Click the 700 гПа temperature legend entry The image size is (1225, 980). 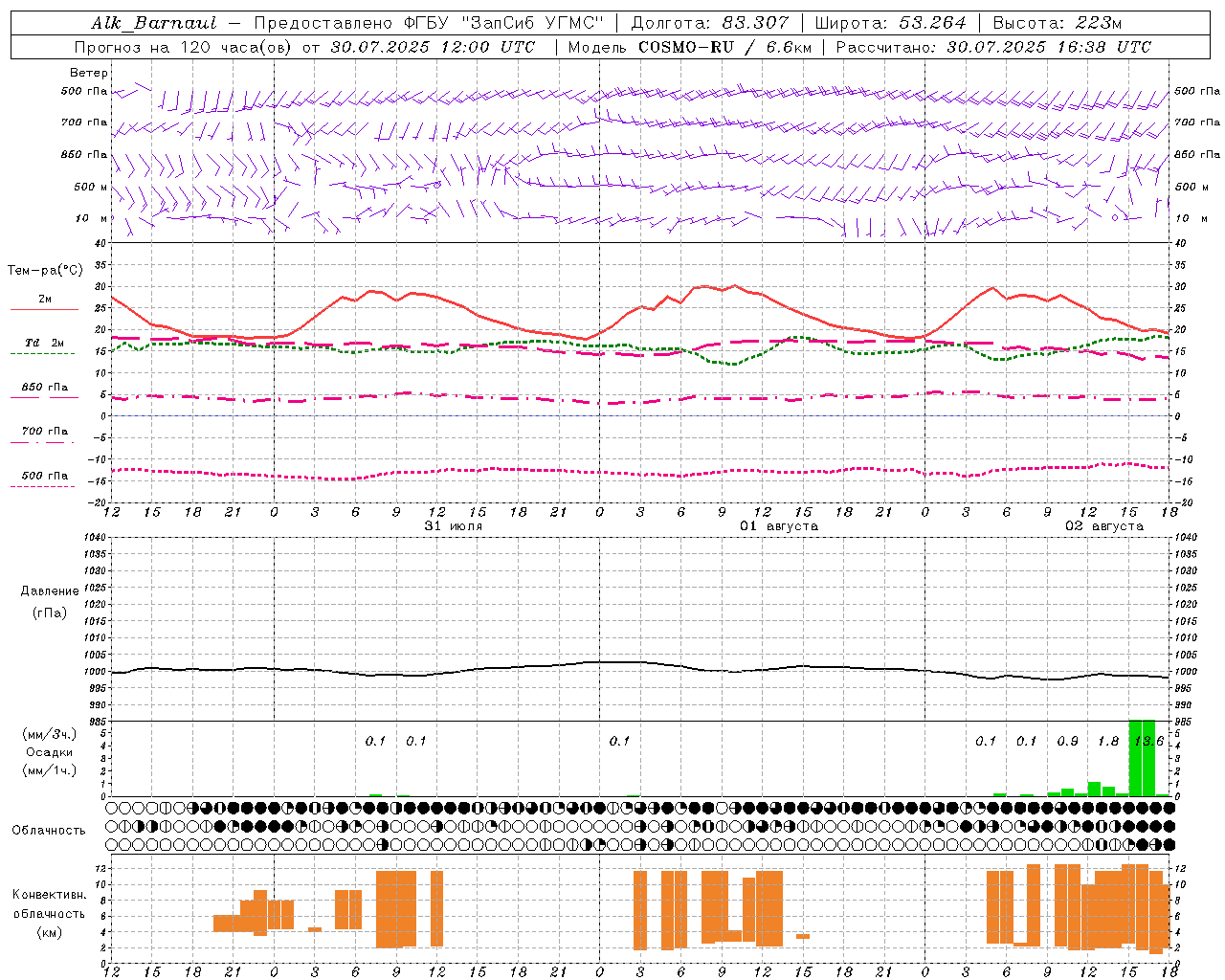44,431
